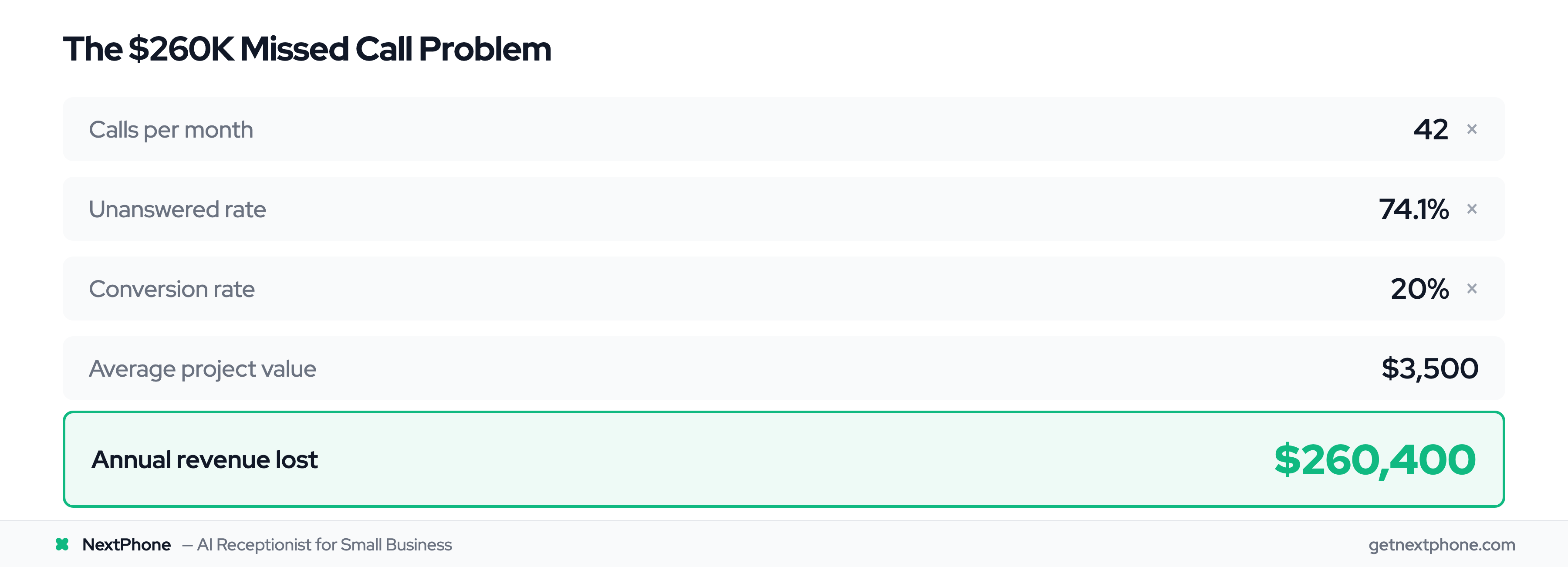Click empty middle of the Conversion rate row
The image size is (1568, 567).
coord(784,289)
